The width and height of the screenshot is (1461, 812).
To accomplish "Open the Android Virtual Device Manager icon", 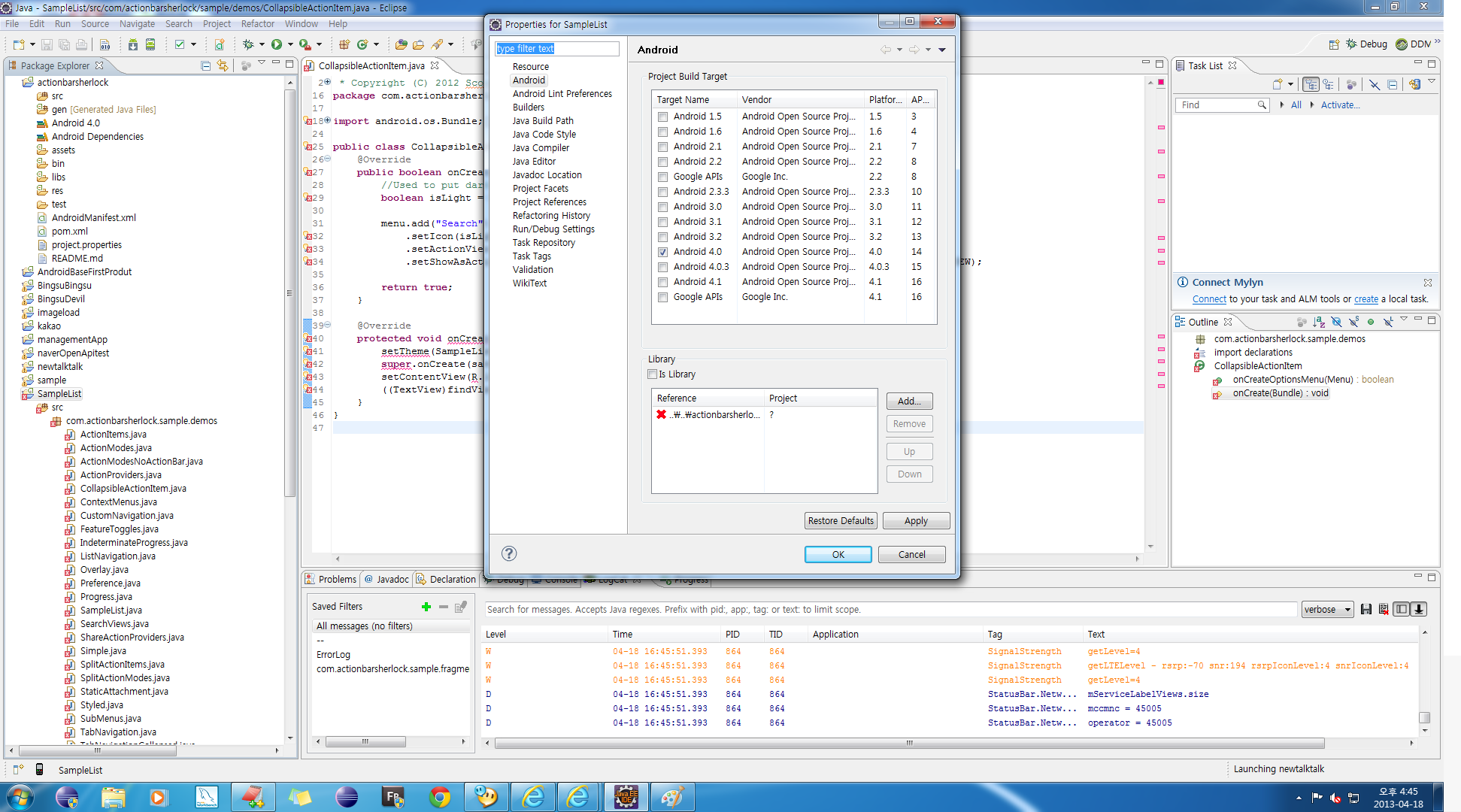I will (150, 44).
